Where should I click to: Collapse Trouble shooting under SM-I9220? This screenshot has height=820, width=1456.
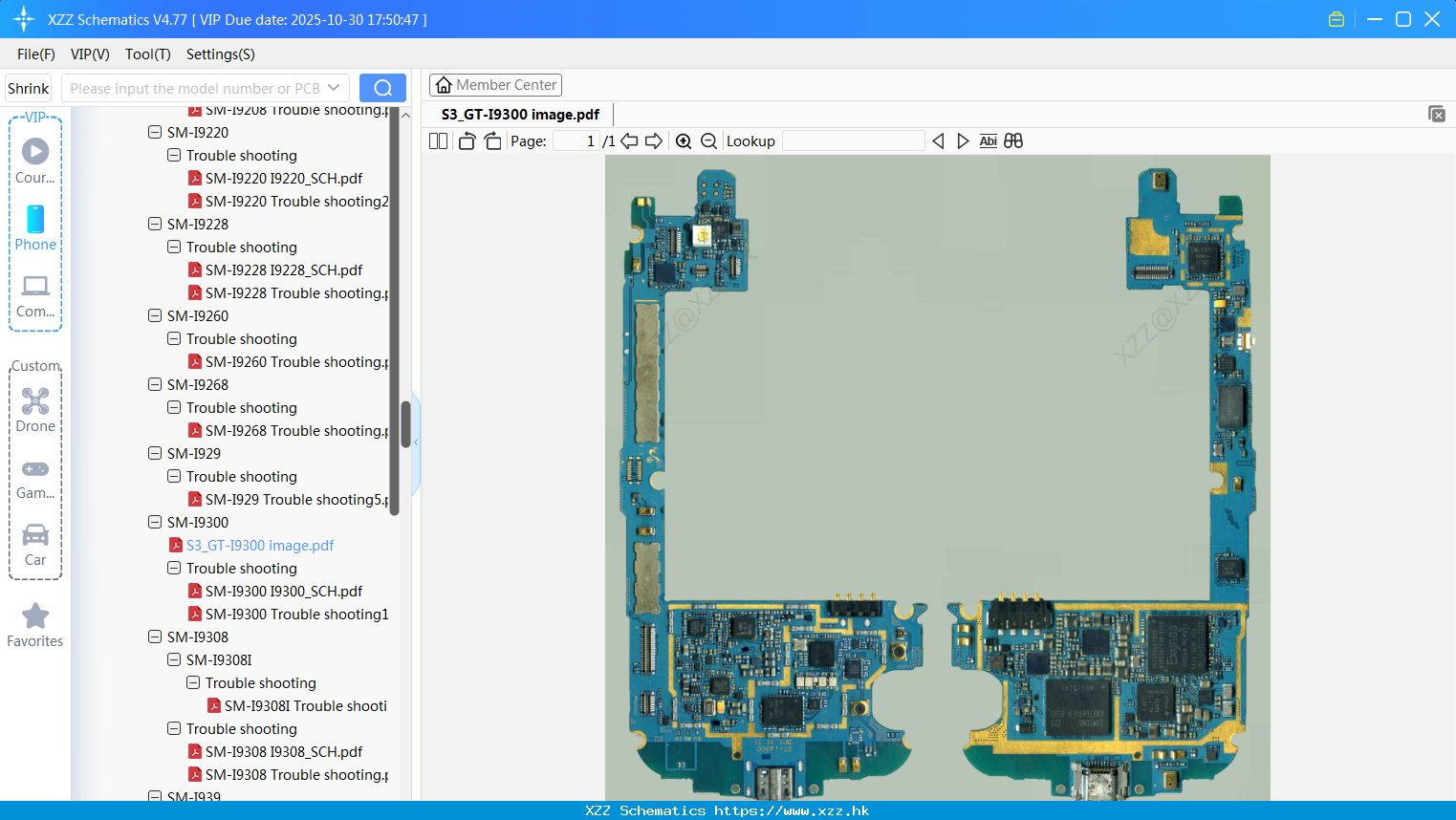click(x=174, y=155)
